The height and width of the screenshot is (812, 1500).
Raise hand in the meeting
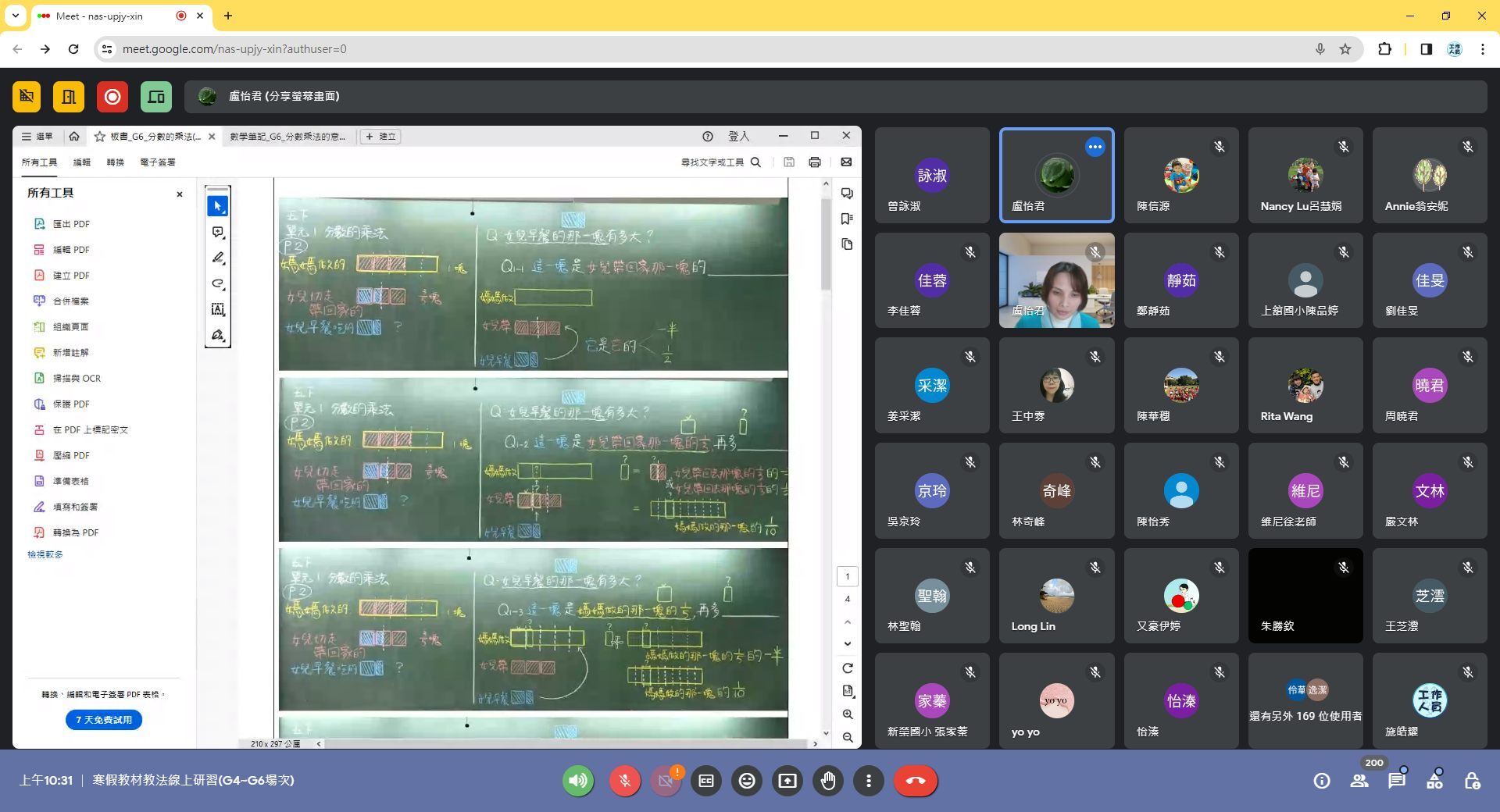[x=828, y=781]
